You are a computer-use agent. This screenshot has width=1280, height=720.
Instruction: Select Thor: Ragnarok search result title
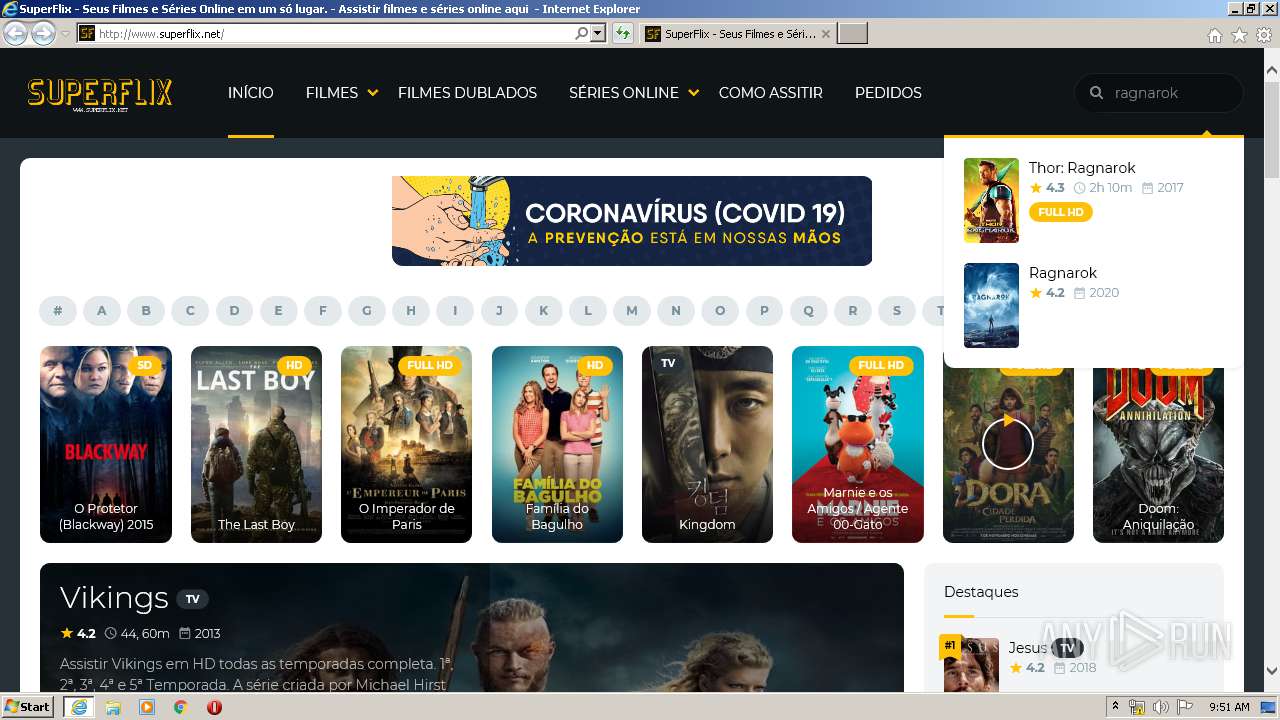pyautogui.click(x=1082, y=168)
